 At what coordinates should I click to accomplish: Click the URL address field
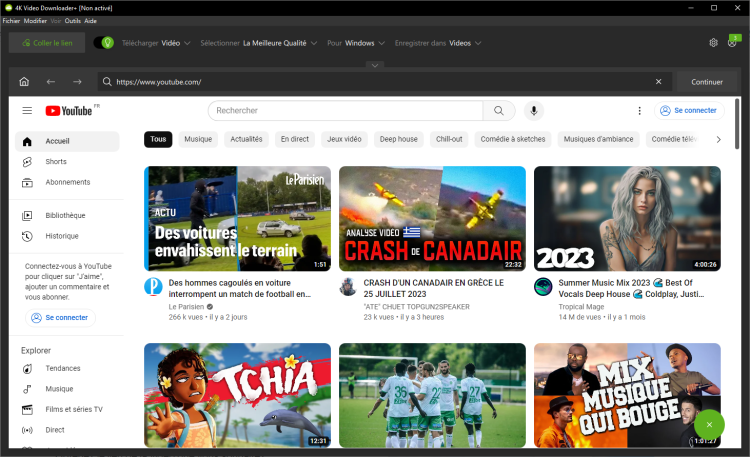(385, 82)
